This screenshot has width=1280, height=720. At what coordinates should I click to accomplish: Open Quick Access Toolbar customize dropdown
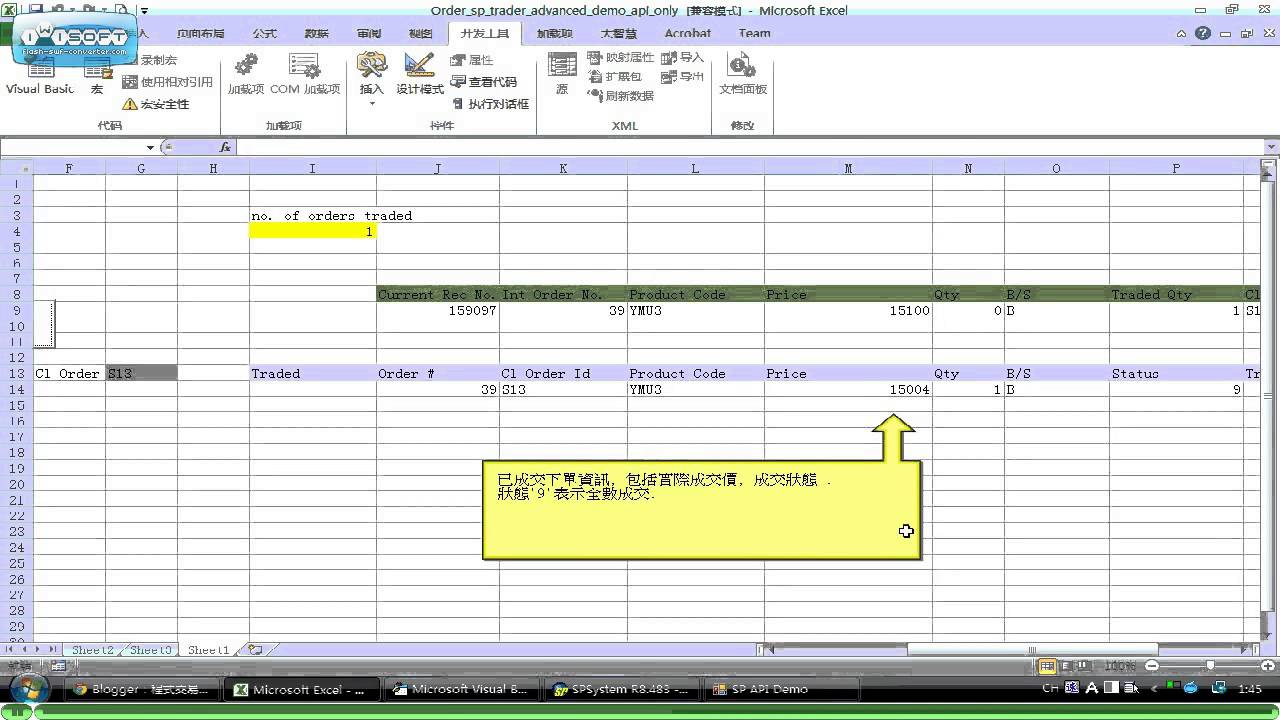coord(144,11)
